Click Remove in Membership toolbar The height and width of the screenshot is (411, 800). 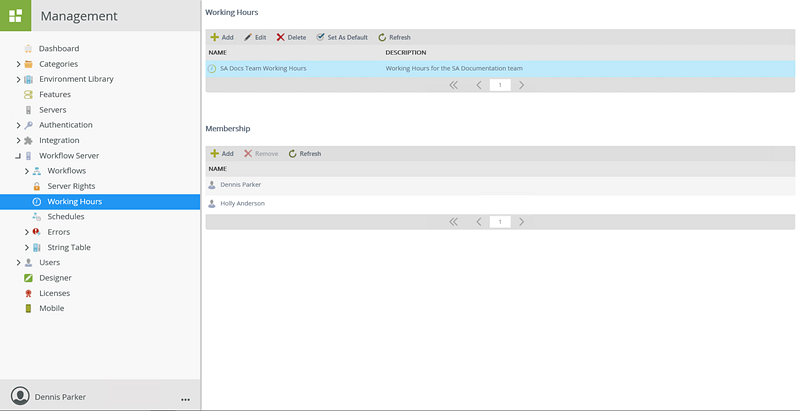261,153
